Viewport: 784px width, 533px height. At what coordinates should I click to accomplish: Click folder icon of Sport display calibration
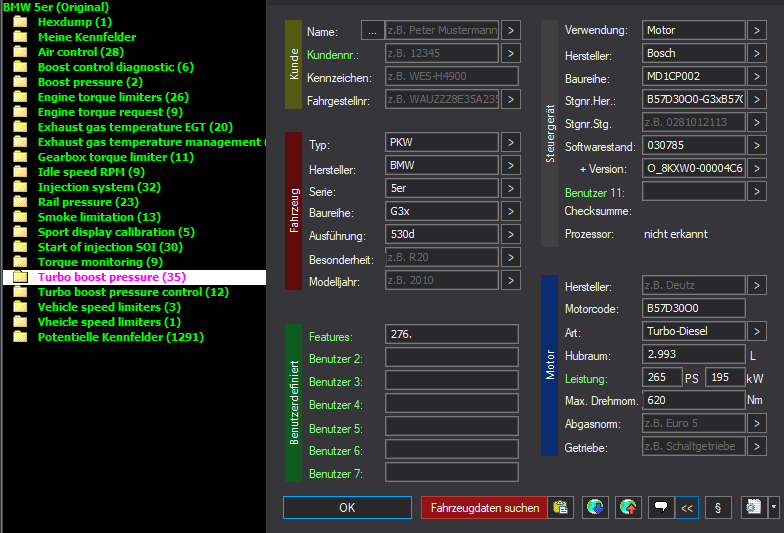[x=20, y=232]
